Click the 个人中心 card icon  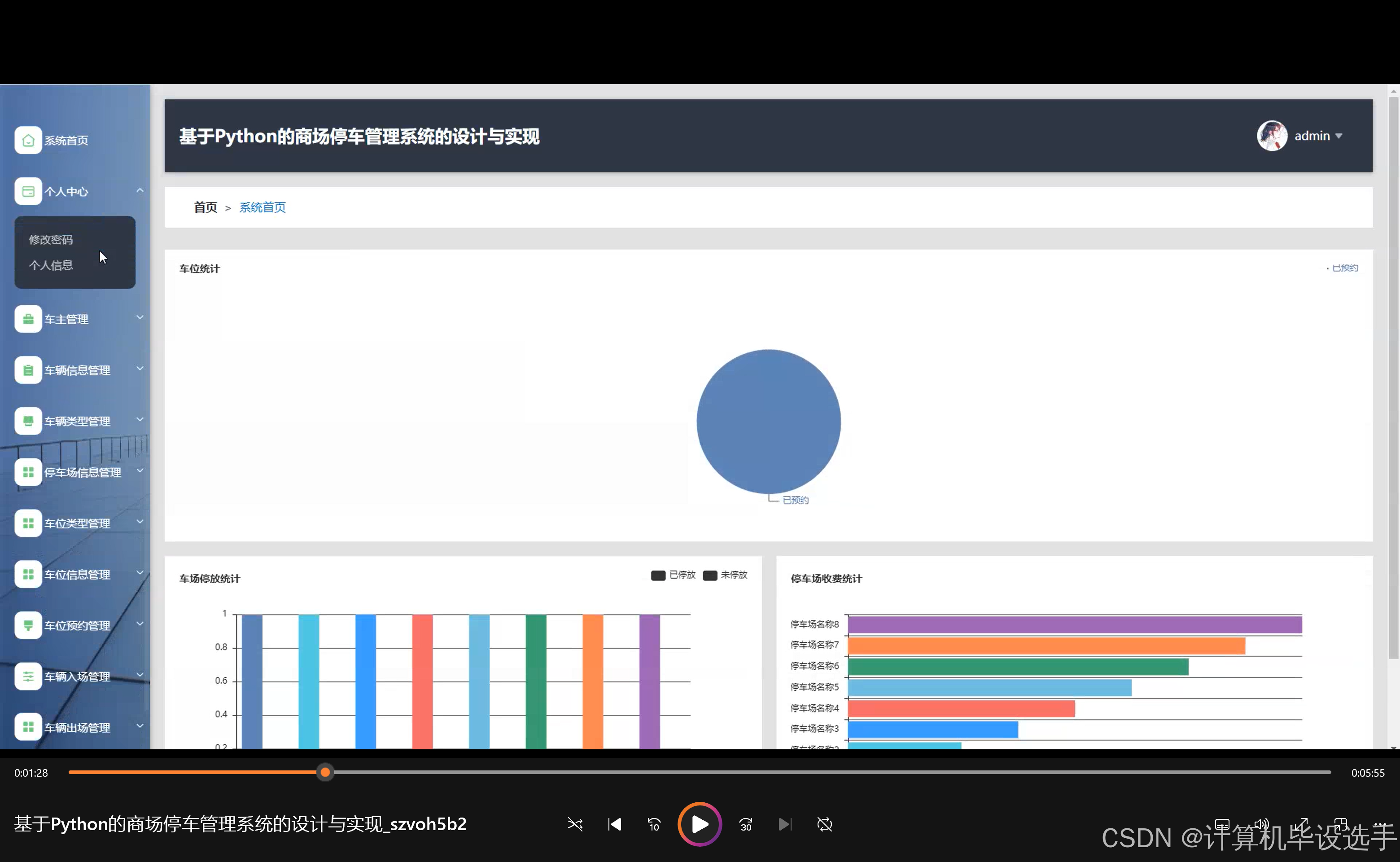pos(28,192)
